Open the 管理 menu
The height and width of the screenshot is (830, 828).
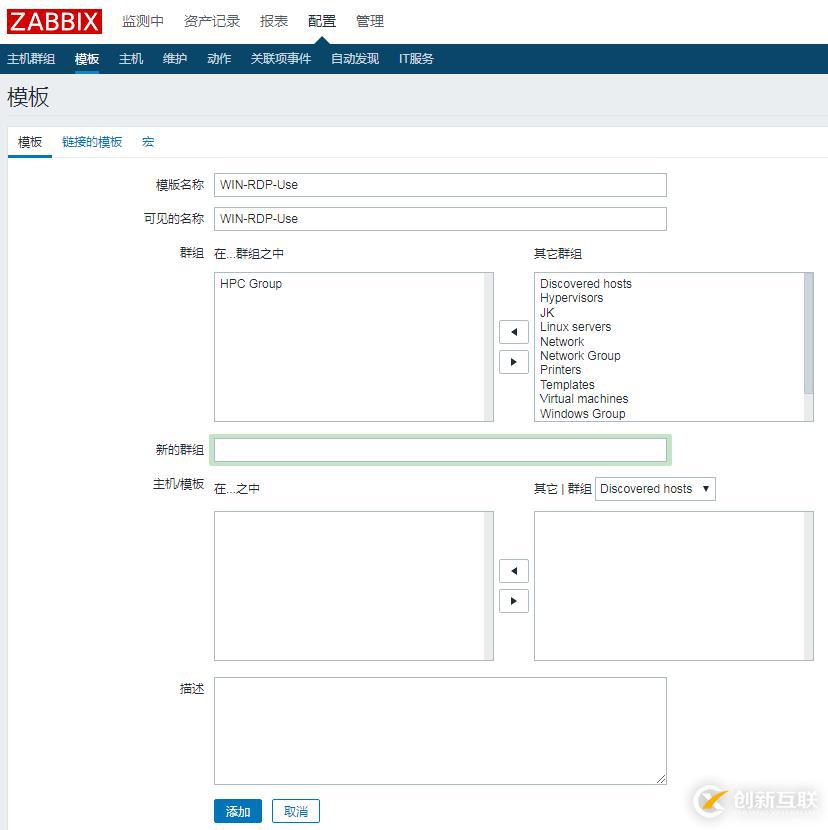click(370, 21)
